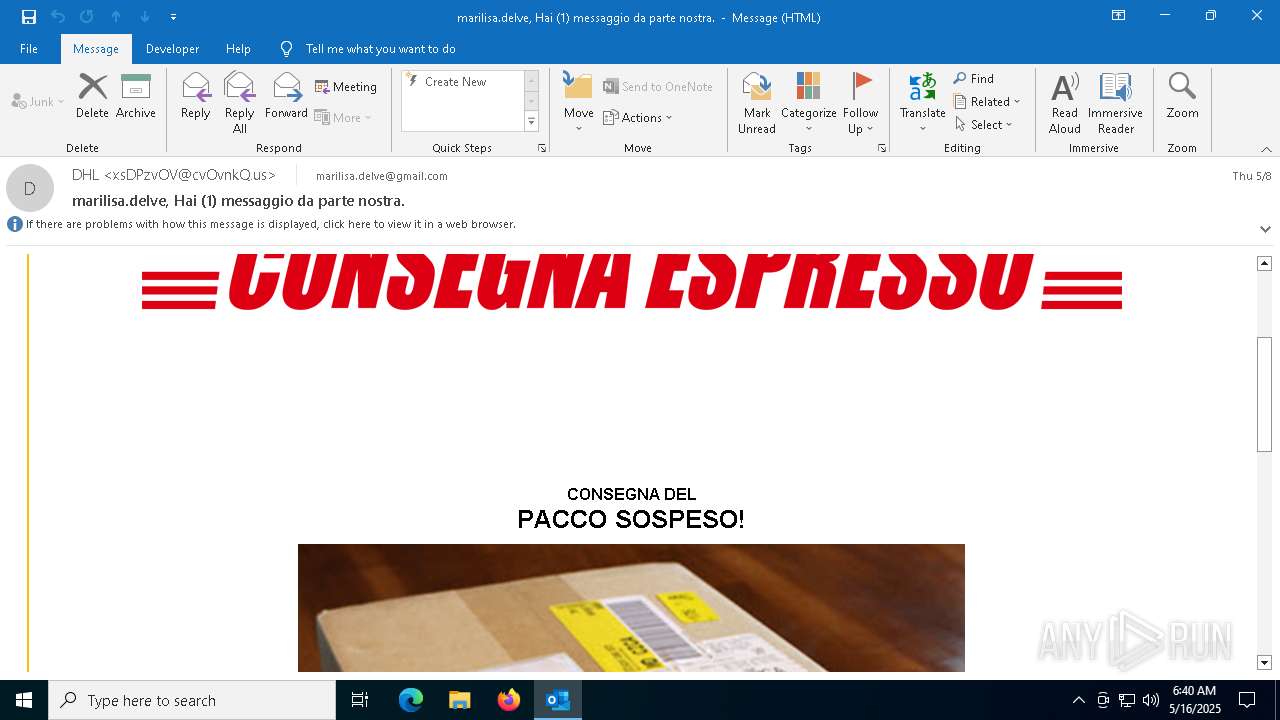1280x720 pixels.
Task: Show hidden system tray icons
Action: tap(1078, 700)
